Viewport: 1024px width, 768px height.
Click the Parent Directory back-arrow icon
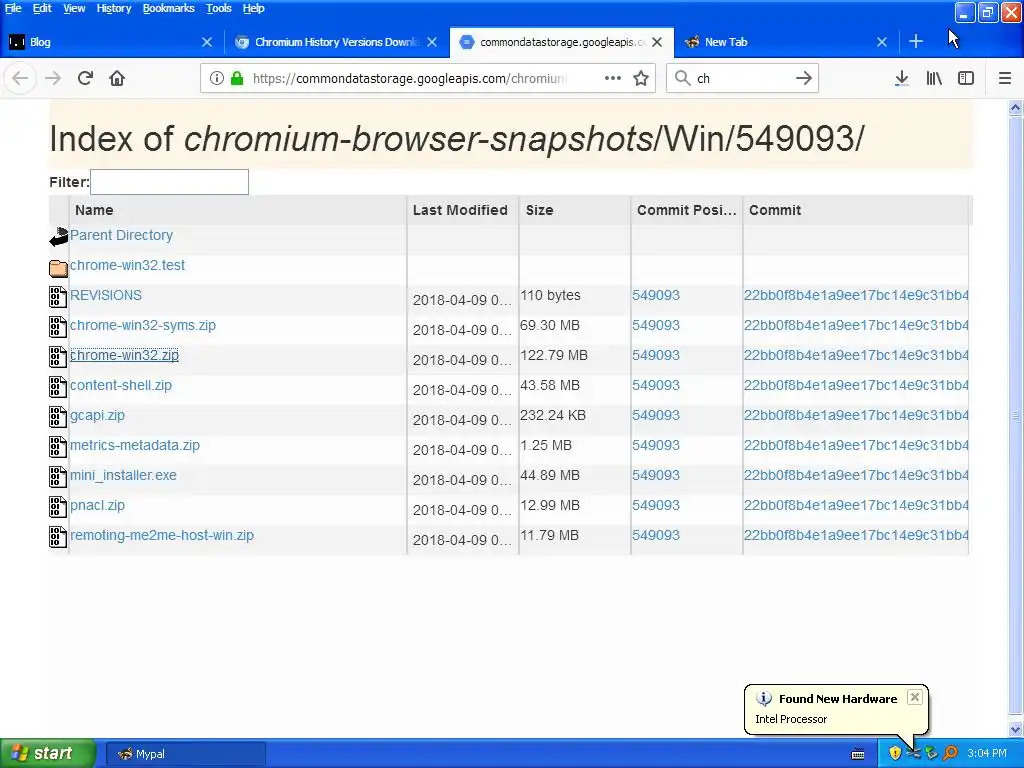pos(58,236)
